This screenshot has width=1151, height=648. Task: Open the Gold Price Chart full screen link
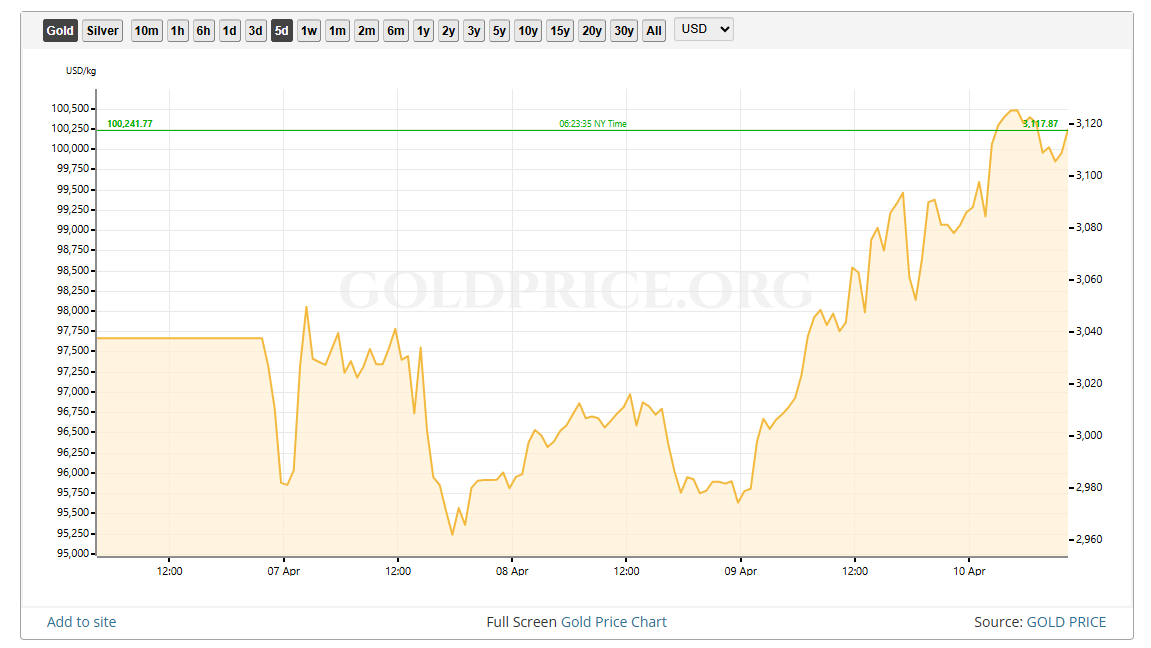[x=612, y=622]
